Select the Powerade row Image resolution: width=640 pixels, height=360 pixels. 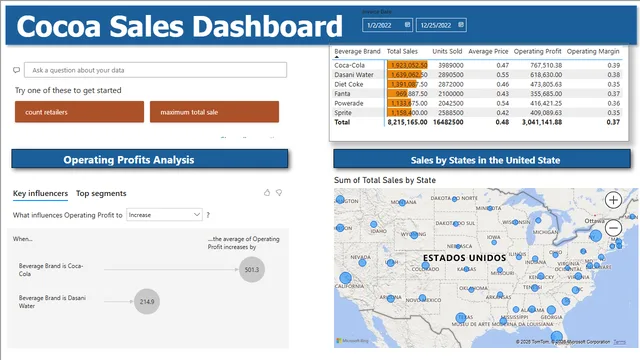click(477, 103)
